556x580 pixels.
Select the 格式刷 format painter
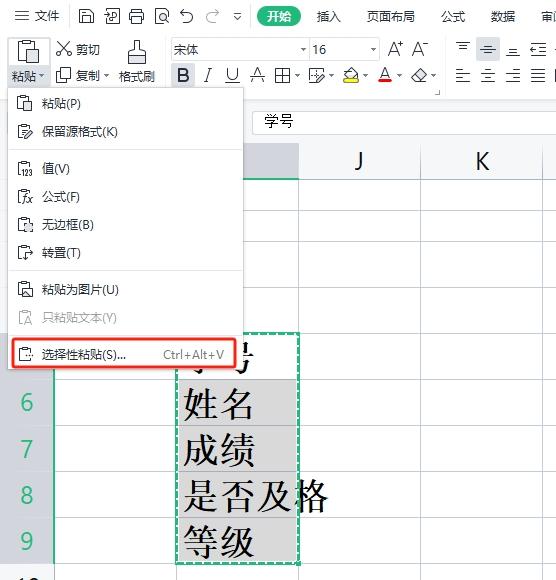click(x=137, y=61)
